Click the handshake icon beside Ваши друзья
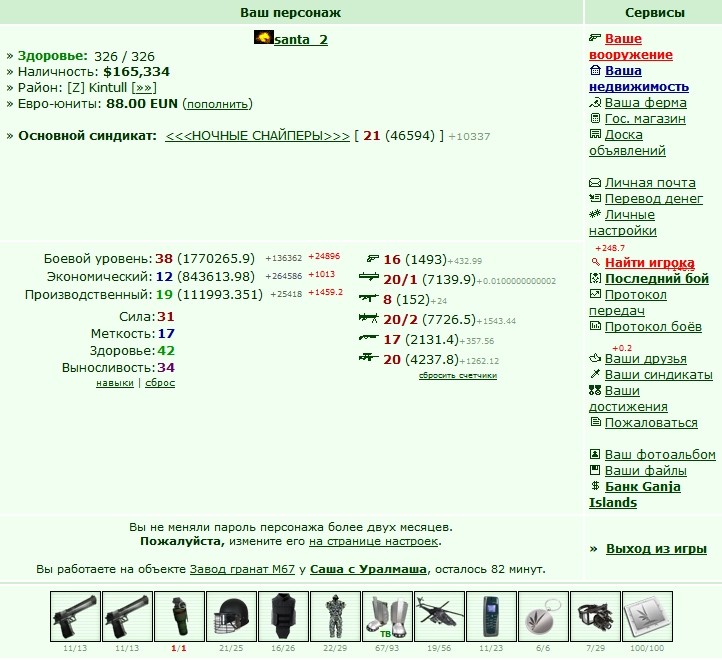 point(595,358)
